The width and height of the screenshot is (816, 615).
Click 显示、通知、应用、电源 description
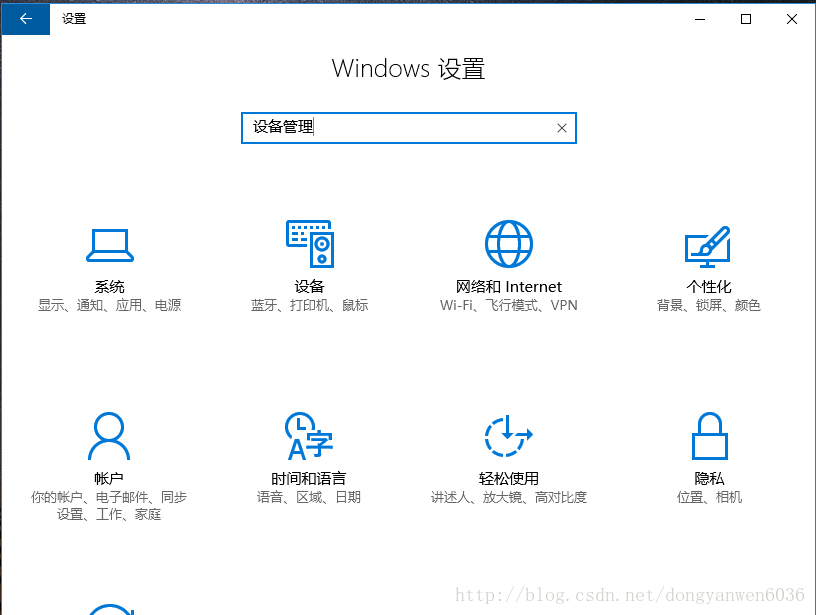(x=109, y=305)
